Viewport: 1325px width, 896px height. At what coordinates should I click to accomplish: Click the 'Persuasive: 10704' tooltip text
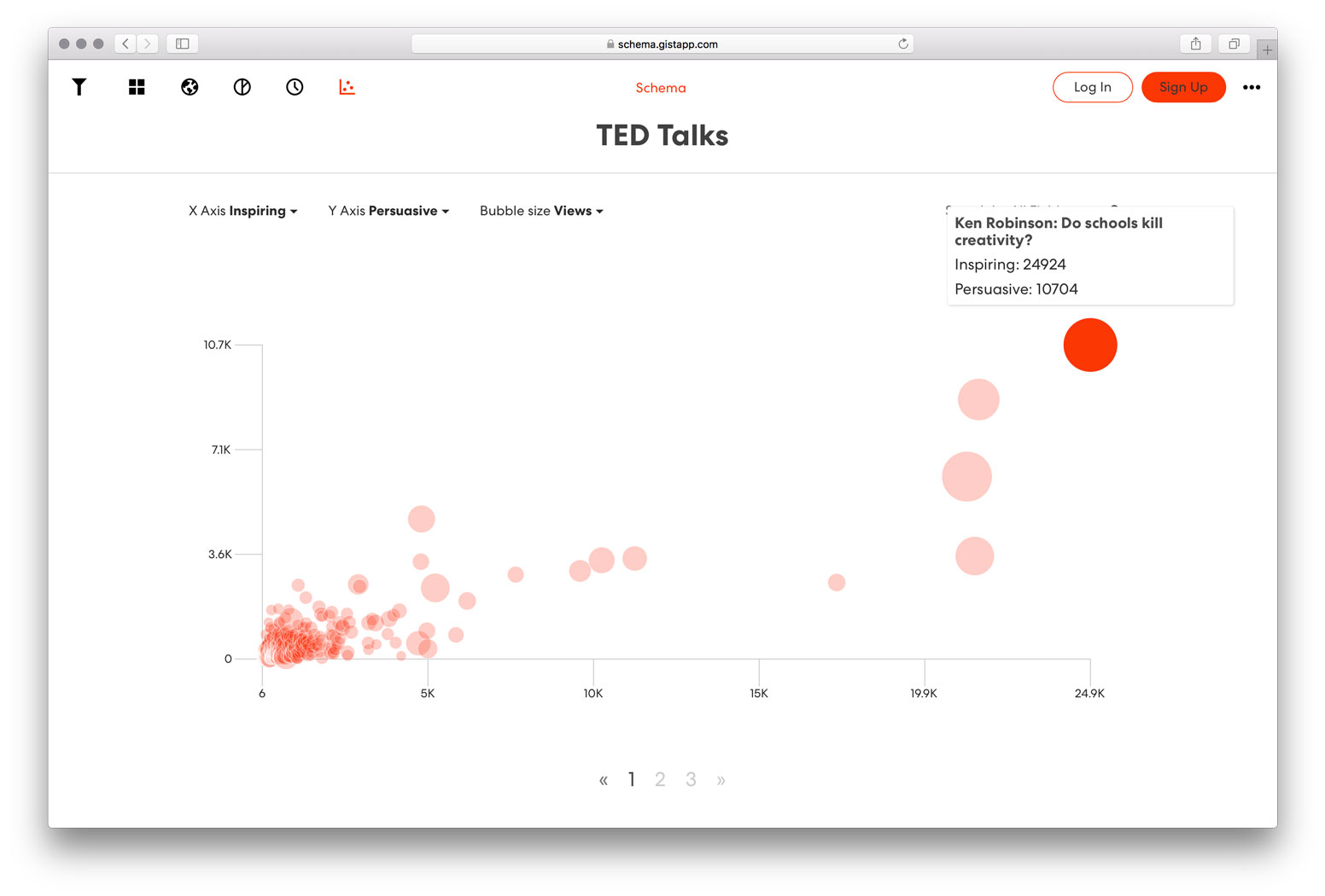point(1016,289)
